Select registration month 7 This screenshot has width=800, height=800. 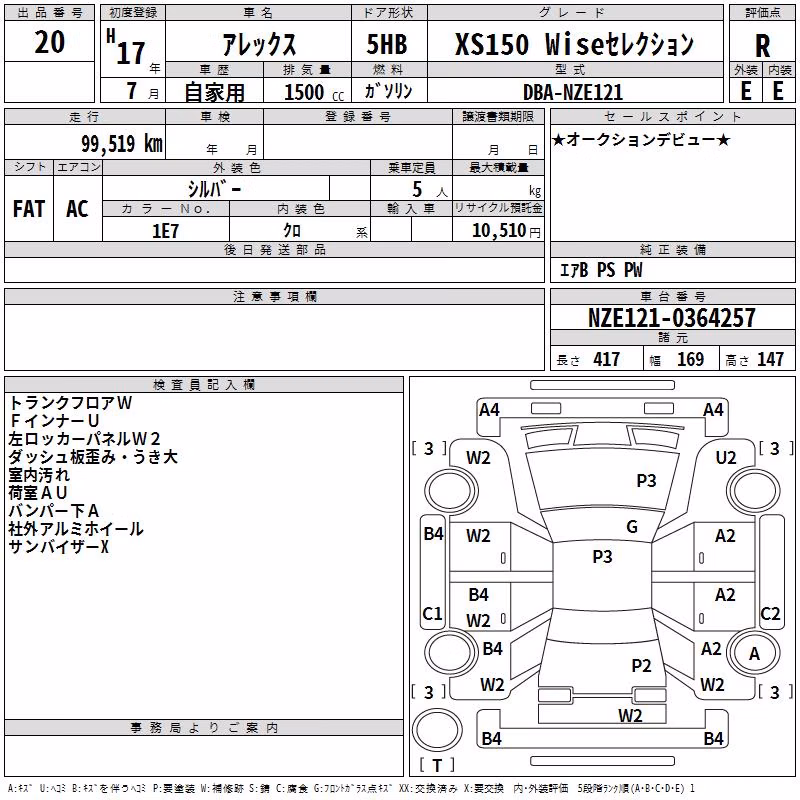click(x=132, y=91)
